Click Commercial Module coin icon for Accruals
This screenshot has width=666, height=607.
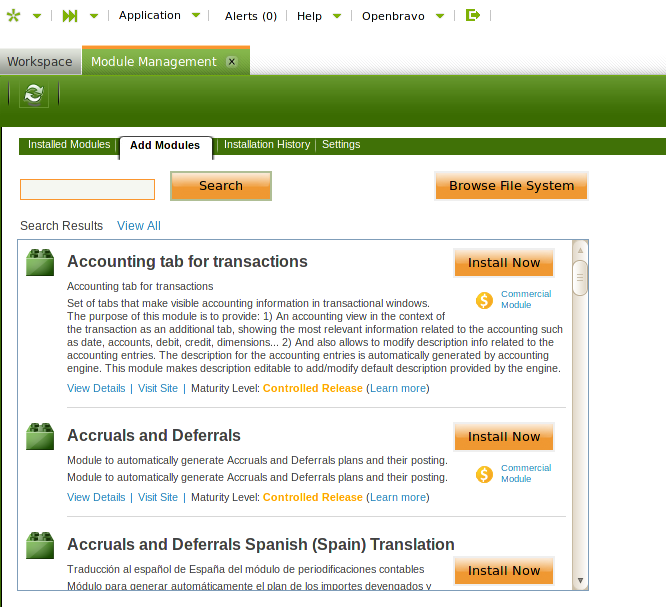[x=485, y=474]
